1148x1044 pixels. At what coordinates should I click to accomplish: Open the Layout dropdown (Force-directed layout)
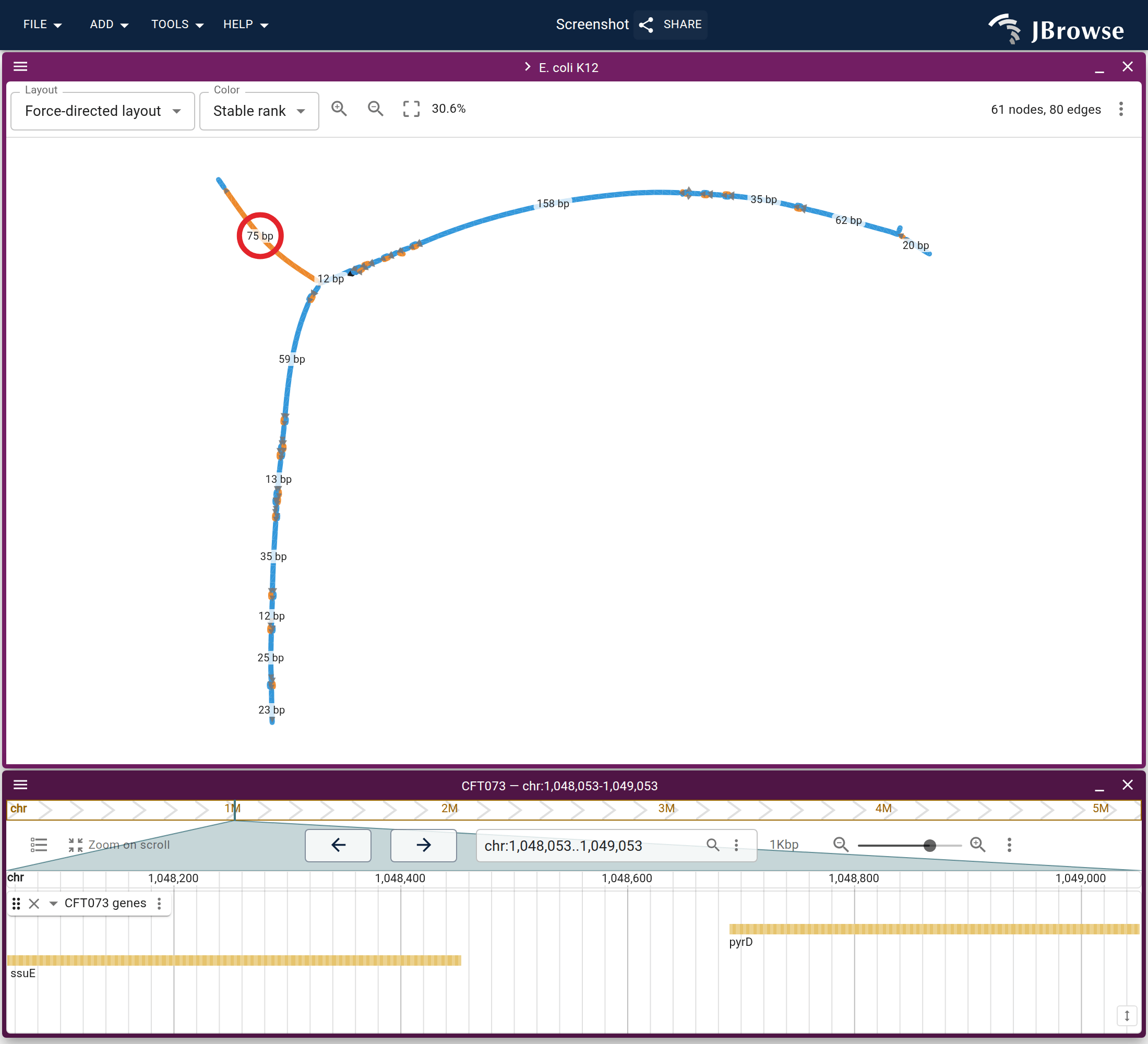[102, 111]
